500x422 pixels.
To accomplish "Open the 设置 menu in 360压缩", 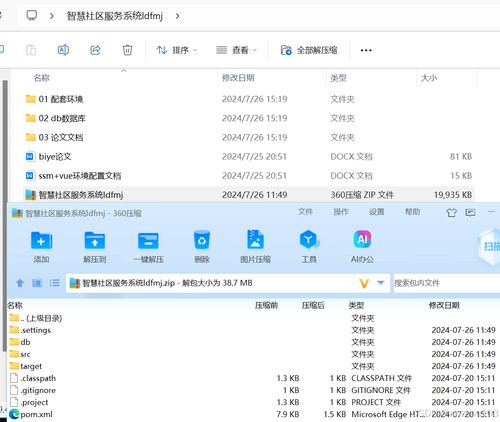I will point(377,212).
